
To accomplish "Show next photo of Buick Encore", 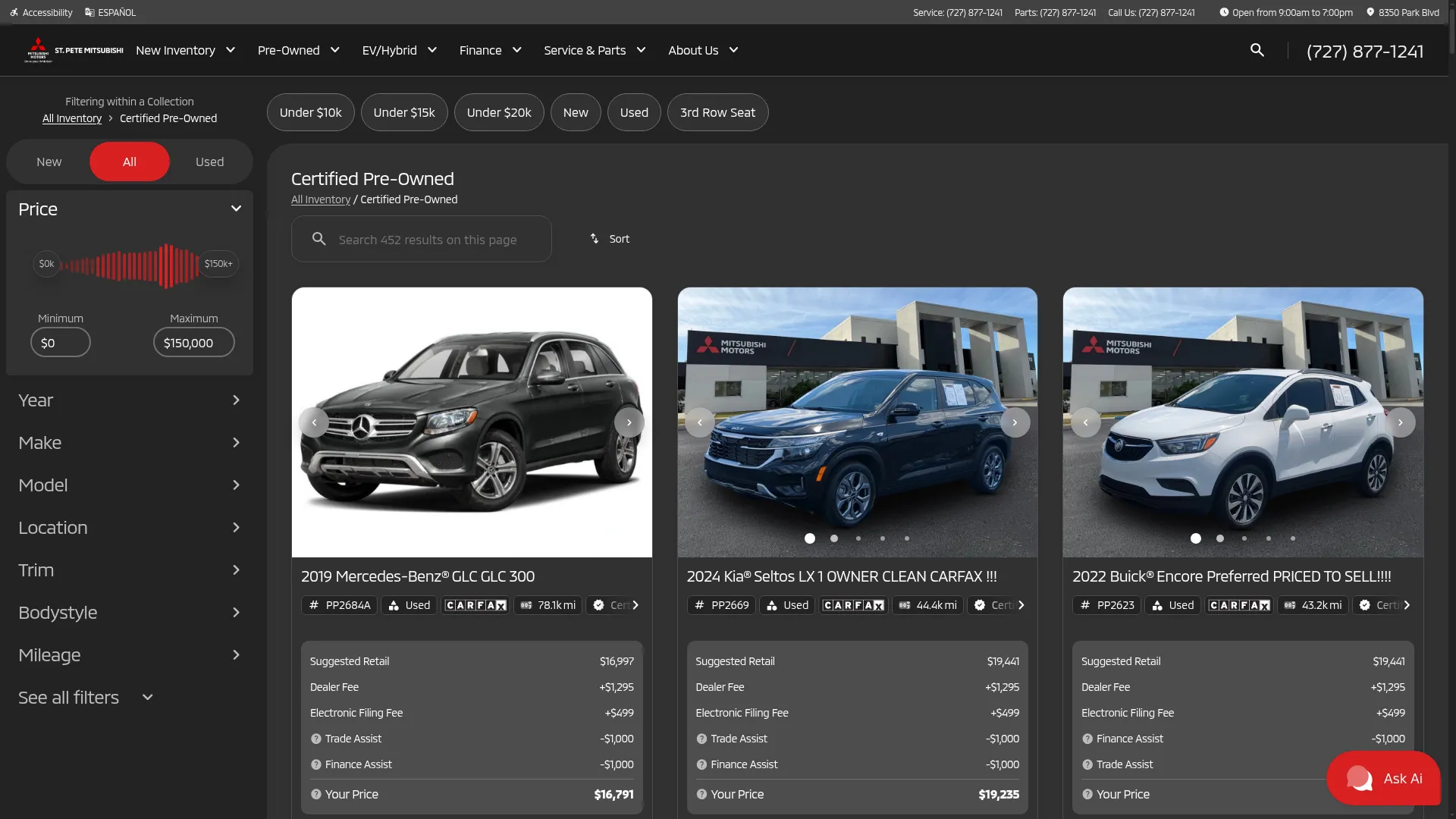I will click(x=1400, y=422).
